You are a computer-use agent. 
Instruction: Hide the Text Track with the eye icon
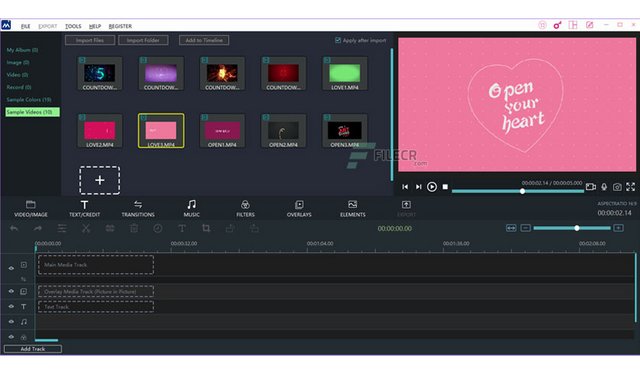11,306
